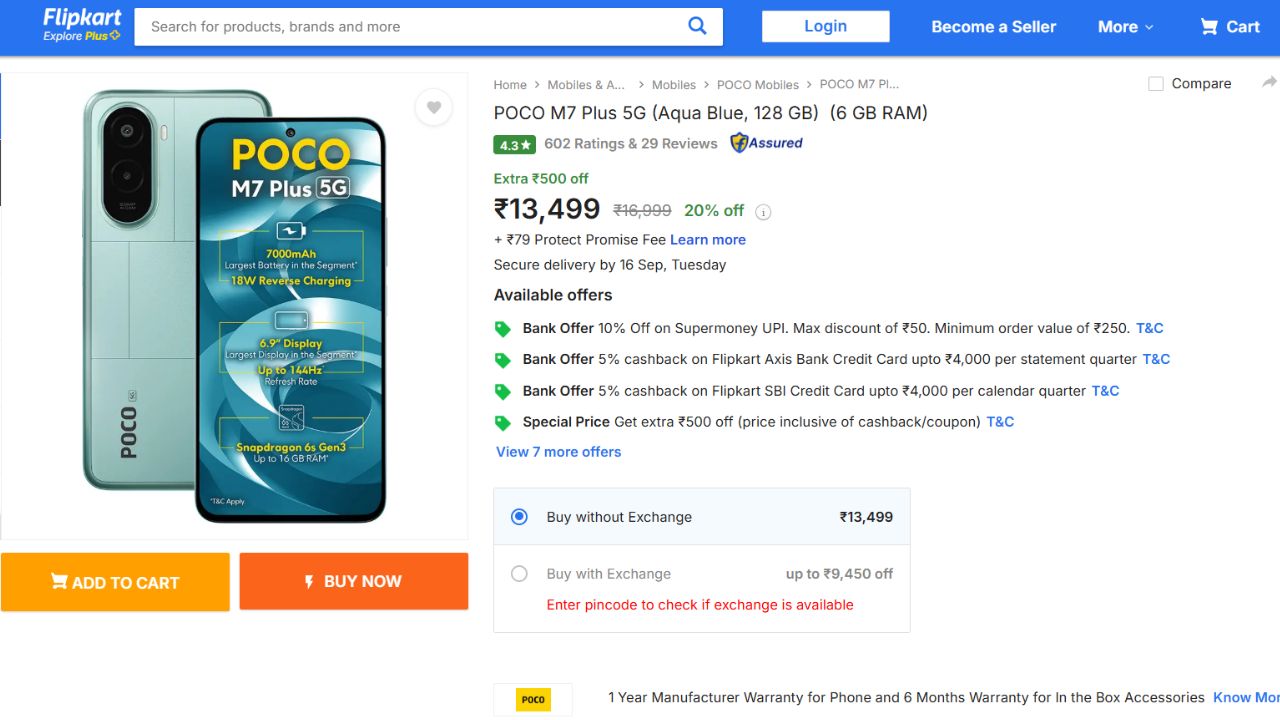Click the product search input field
This screenshot has width=1280, height=720.
click(410, 27)
